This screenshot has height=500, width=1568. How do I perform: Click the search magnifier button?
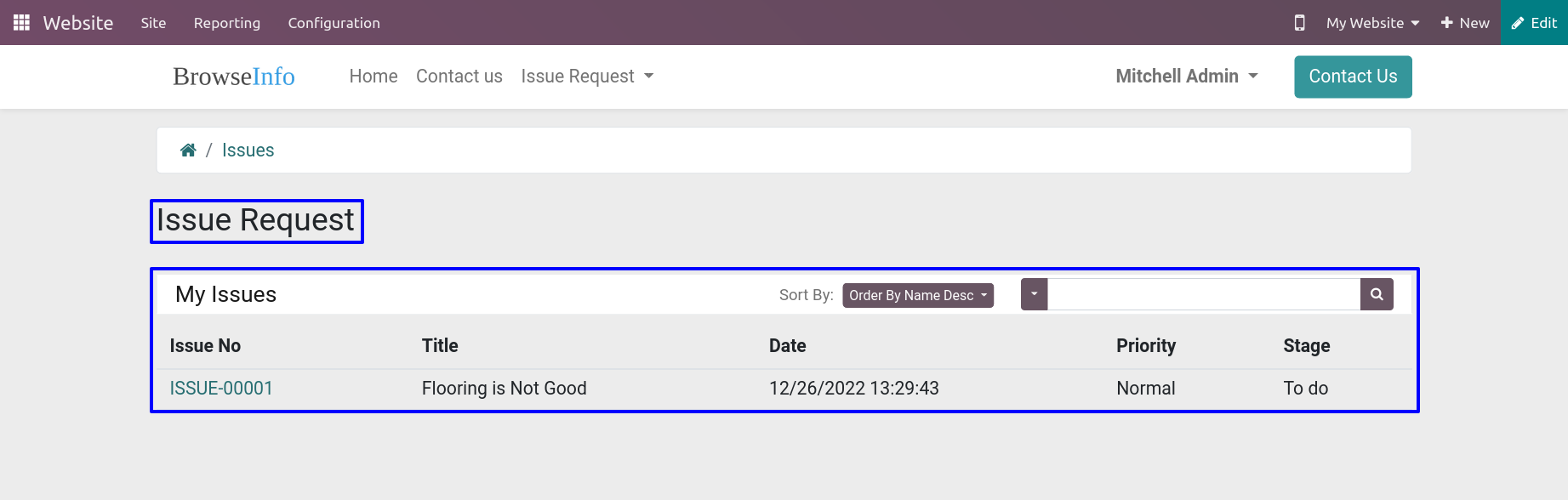coord(1377,294)
